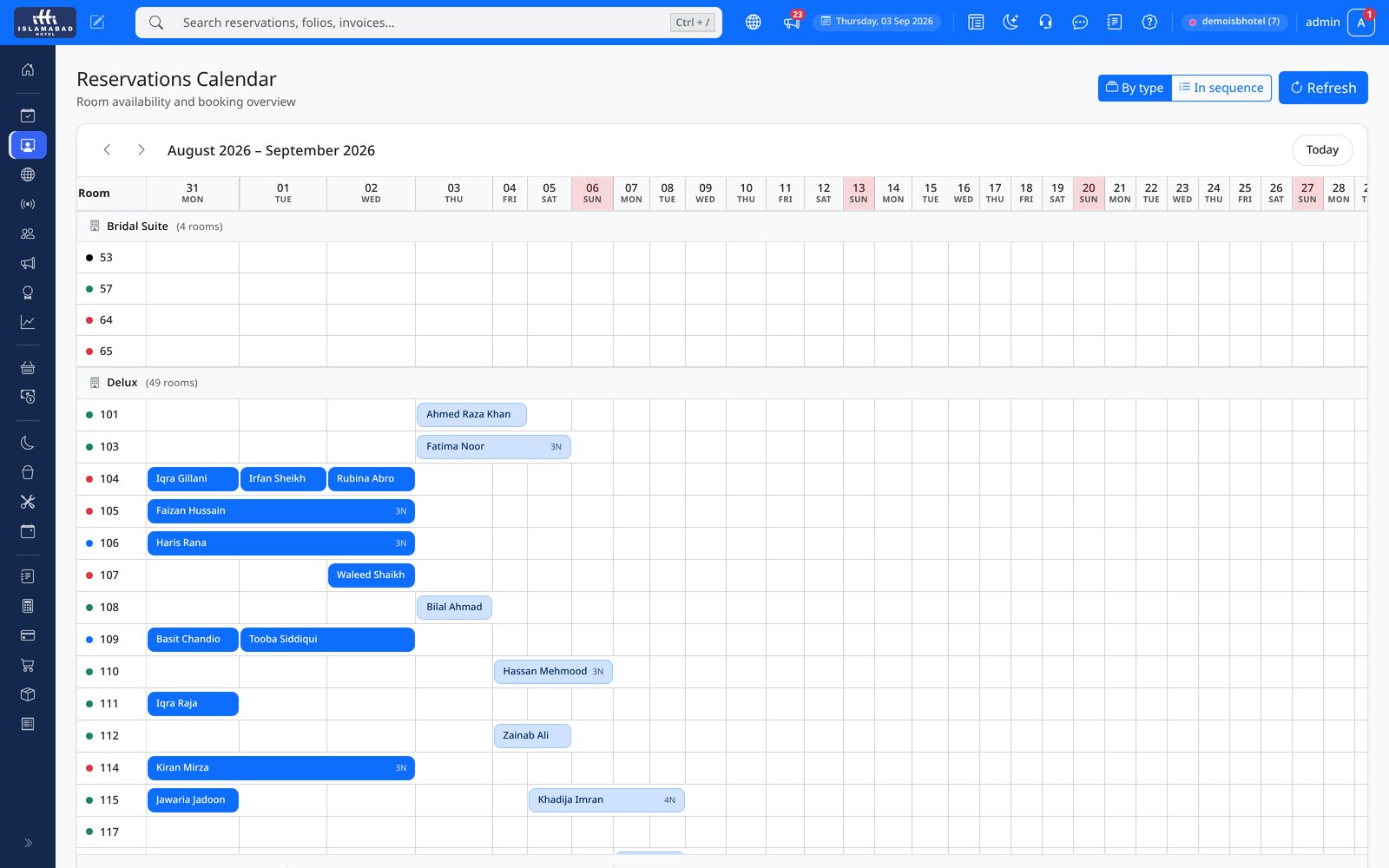Image resolution: width=1389 pixels, height=868 pixels.
Task: Open the admin avatar menu
Action: (x=1361, y=23)
